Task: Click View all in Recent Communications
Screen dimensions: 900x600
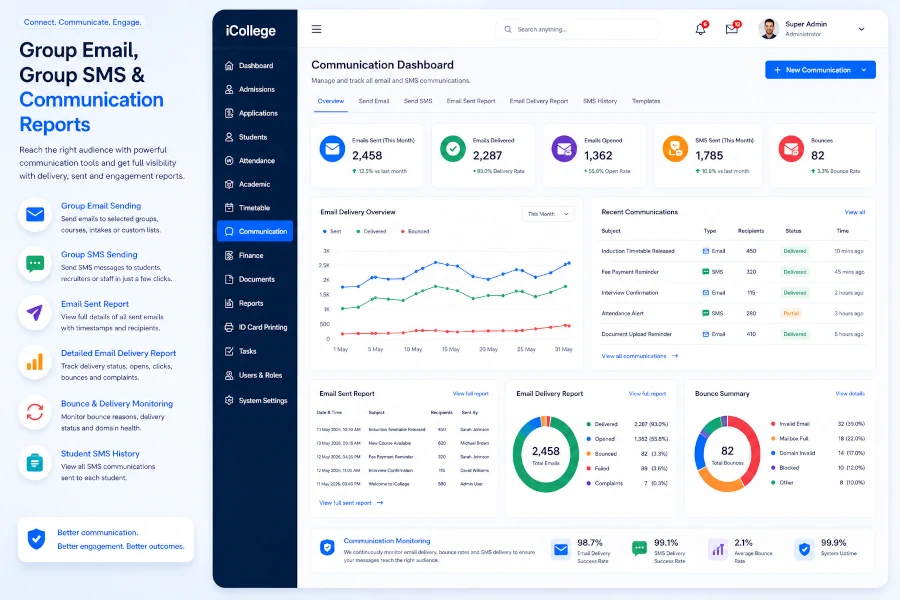Action: point(855,212)
